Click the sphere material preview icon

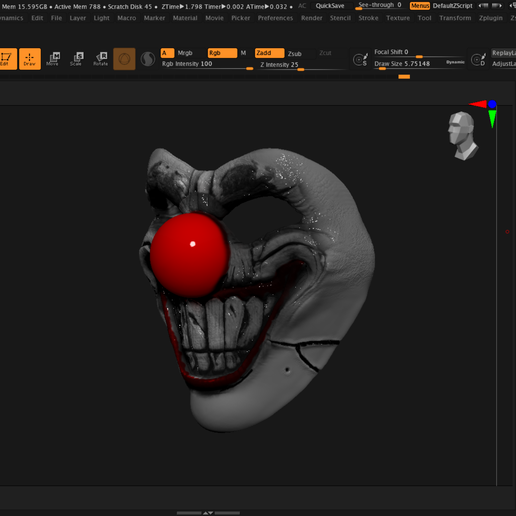(x=124, y=59)
